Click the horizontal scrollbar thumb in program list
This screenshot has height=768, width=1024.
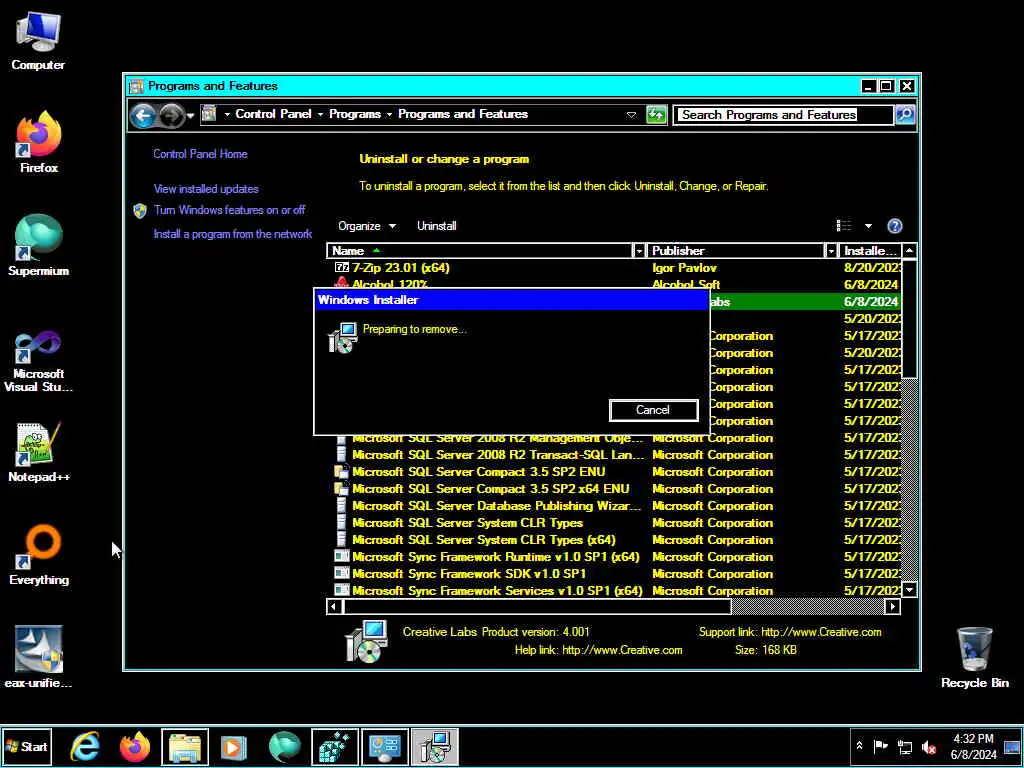(537, 607)
